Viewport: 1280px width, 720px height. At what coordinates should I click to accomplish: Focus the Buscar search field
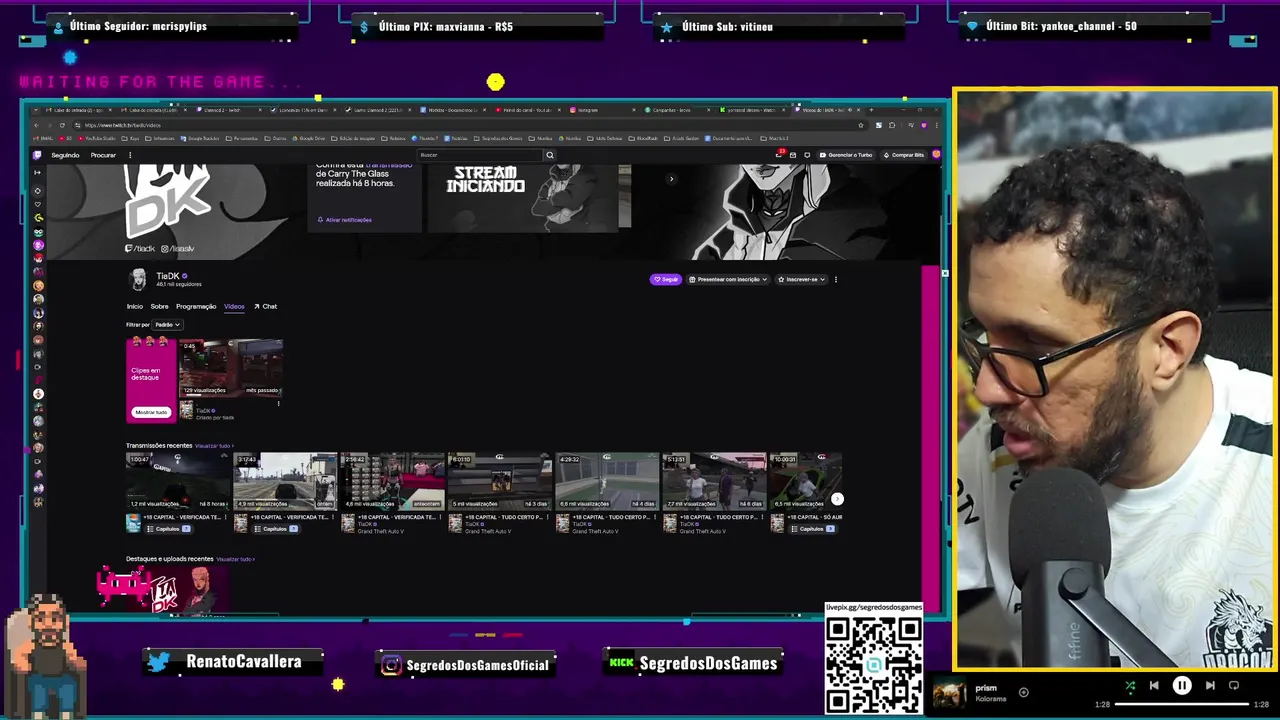[x=478, y=155]
